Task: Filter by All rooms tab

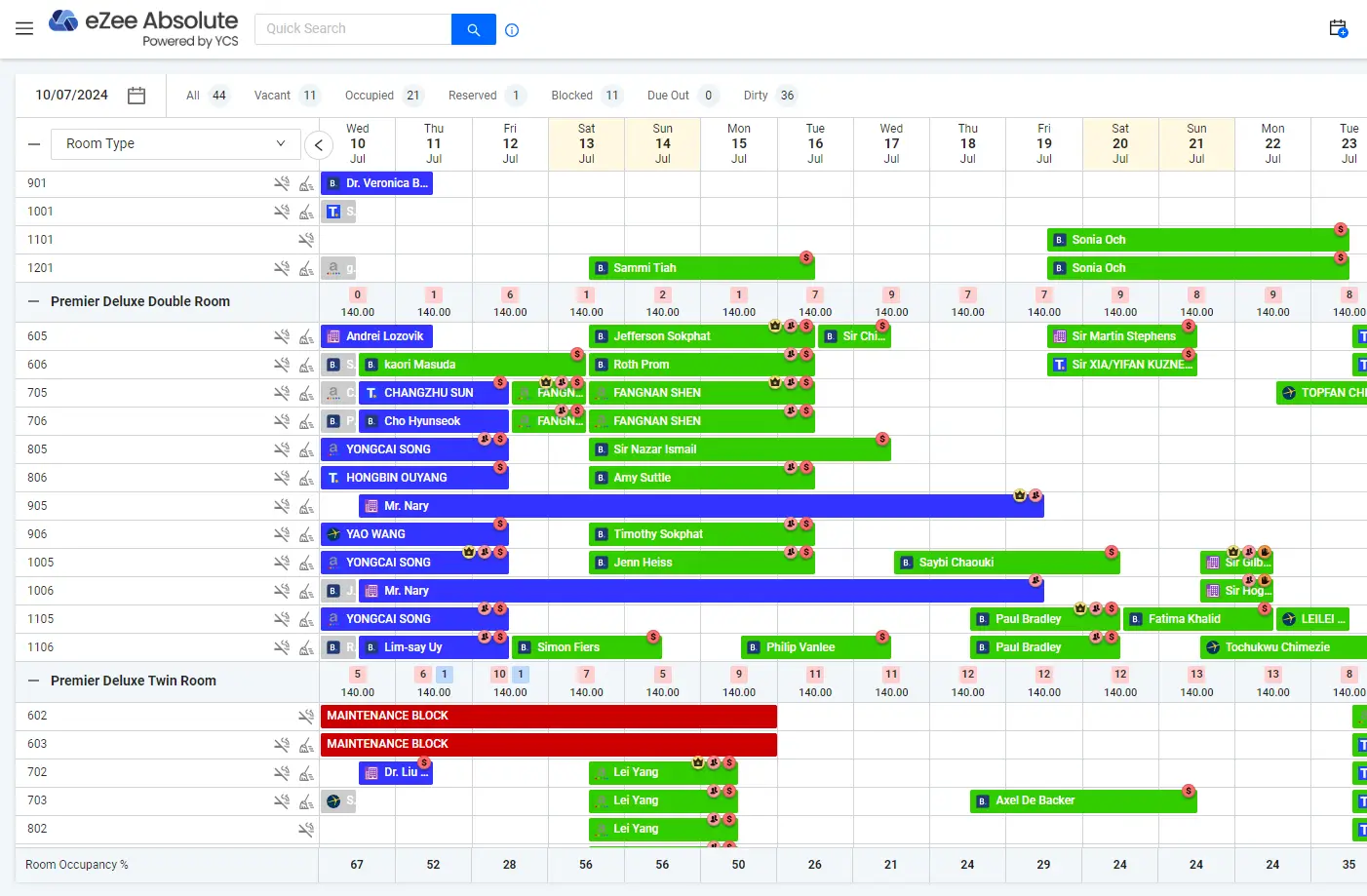Action: (x=207, y=96)
